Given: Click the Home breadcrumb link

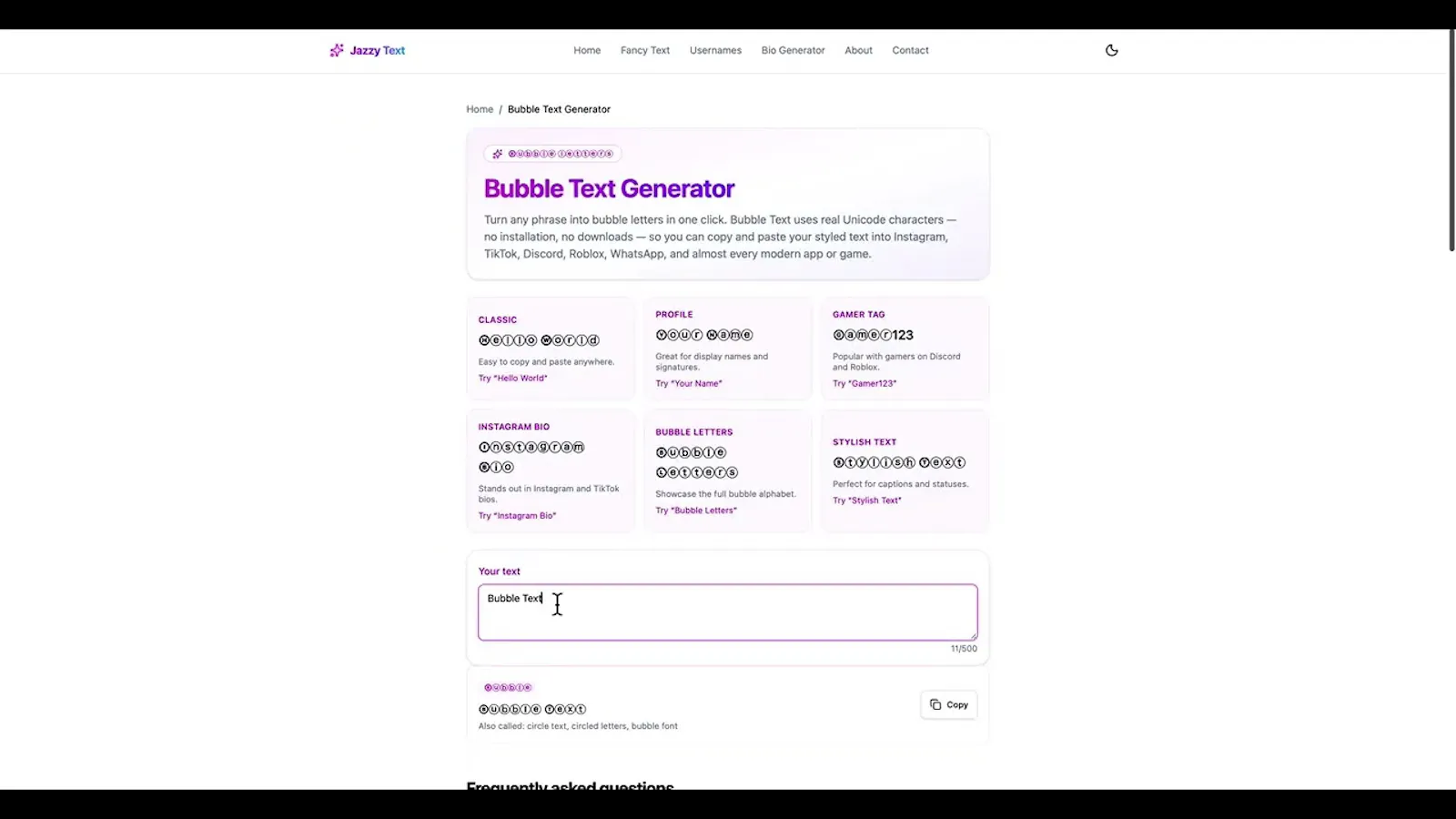Looking at the screenshot, I should (x=480, y=109).
